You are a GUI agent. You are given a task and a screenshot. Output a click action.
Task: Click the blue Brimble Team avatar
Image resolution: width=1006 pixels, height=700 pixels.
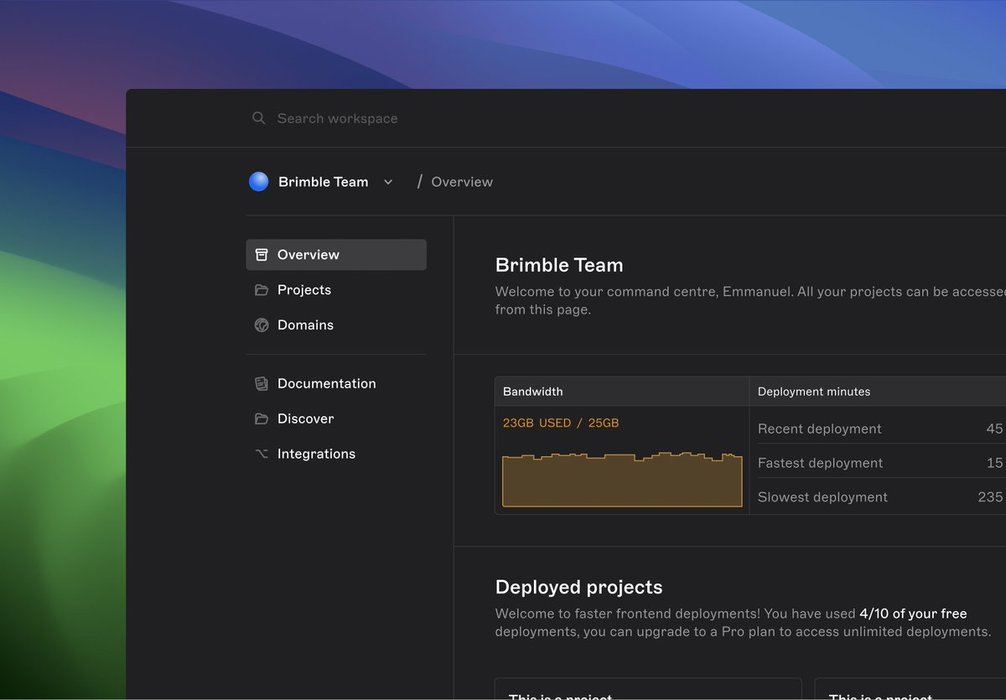(259, 182)
